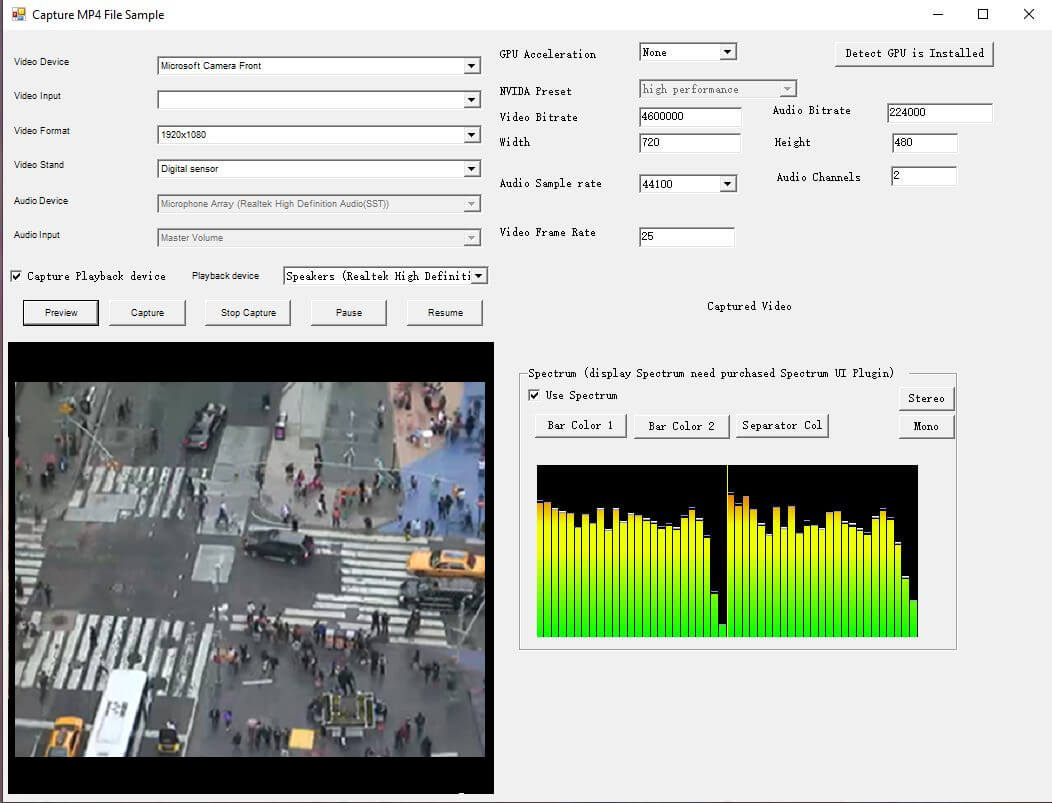Viewport: 1052px width, 803px height.
Task: Switch spectrum to Mono mode
Action: point(925,426)
